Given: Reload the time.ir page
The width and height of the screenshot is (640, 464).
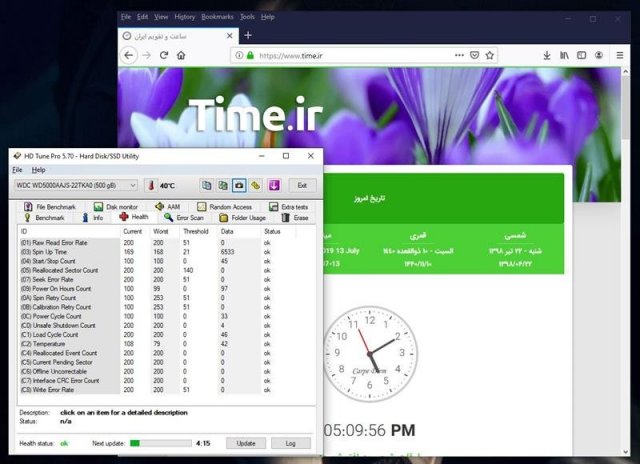Looking at the screenshot, I should (164, 55).
